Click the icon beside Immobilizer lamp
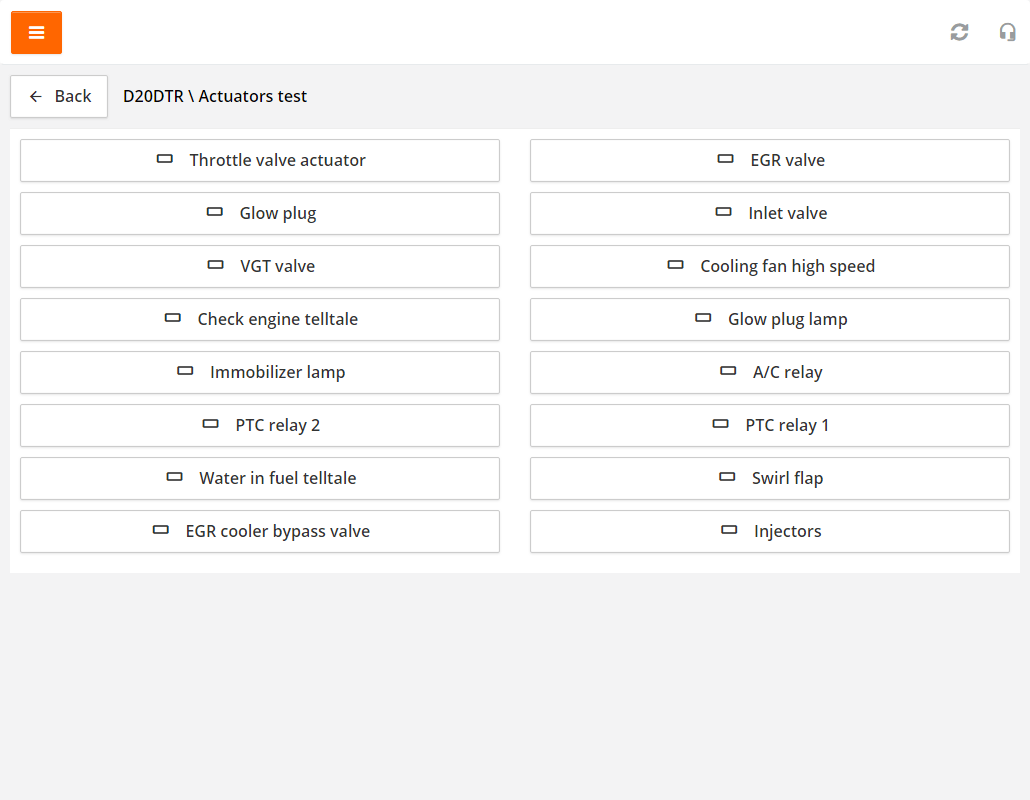The height and width of the screenshot is (800, 1030). pos(185,371)
